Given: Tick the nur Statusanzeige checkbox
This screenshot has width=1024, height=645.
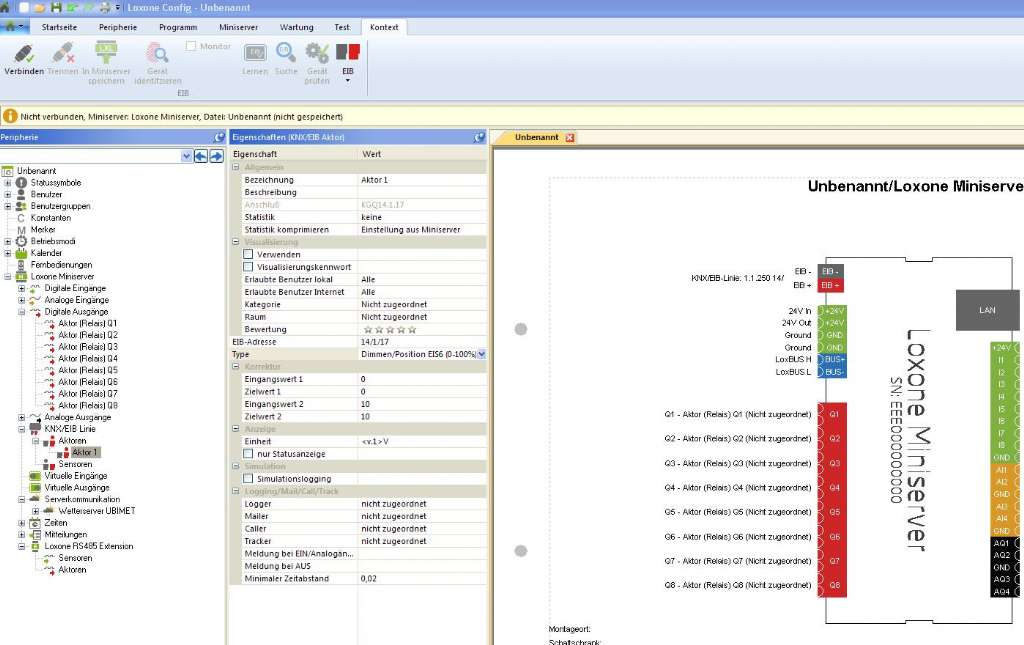Looking at the screenshot, I should tap(248, 453).
